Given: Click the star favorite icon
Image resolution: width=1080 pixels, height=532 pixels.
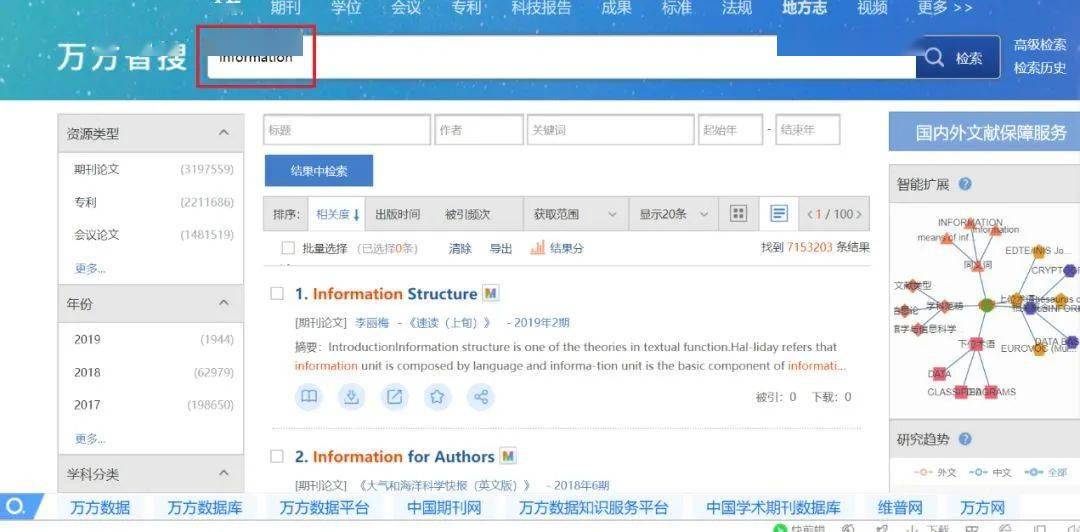Looking at the screenshot, I should pyautogui.click(x=437, y=397).
